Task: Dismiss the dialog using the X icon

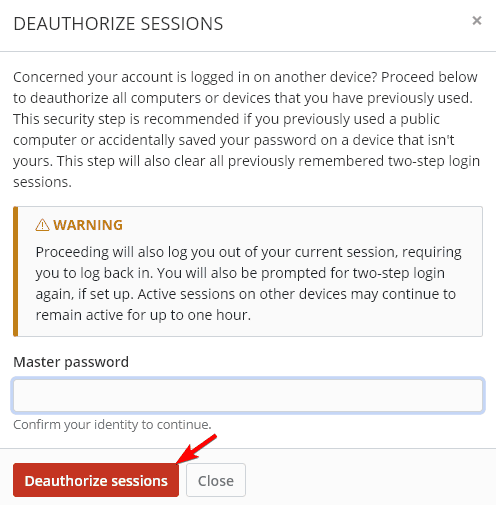Action: [x=477, y=21]
